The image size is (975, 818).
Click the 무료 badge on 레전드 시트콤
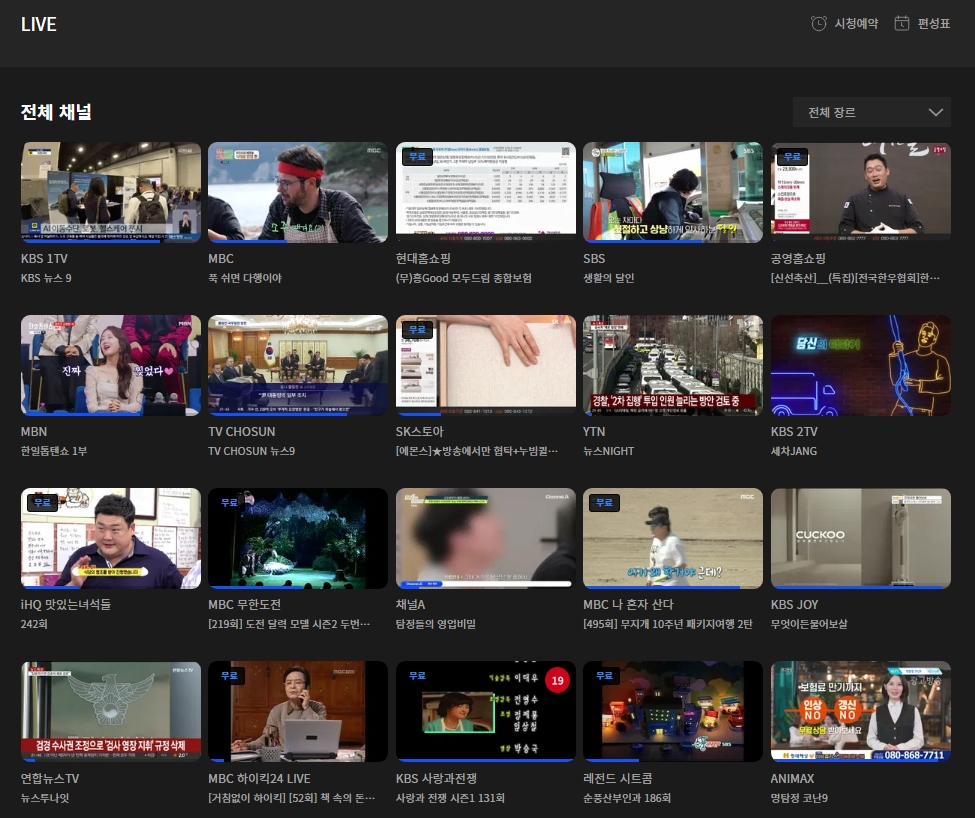pyautogui.click(x=604, y=676)
